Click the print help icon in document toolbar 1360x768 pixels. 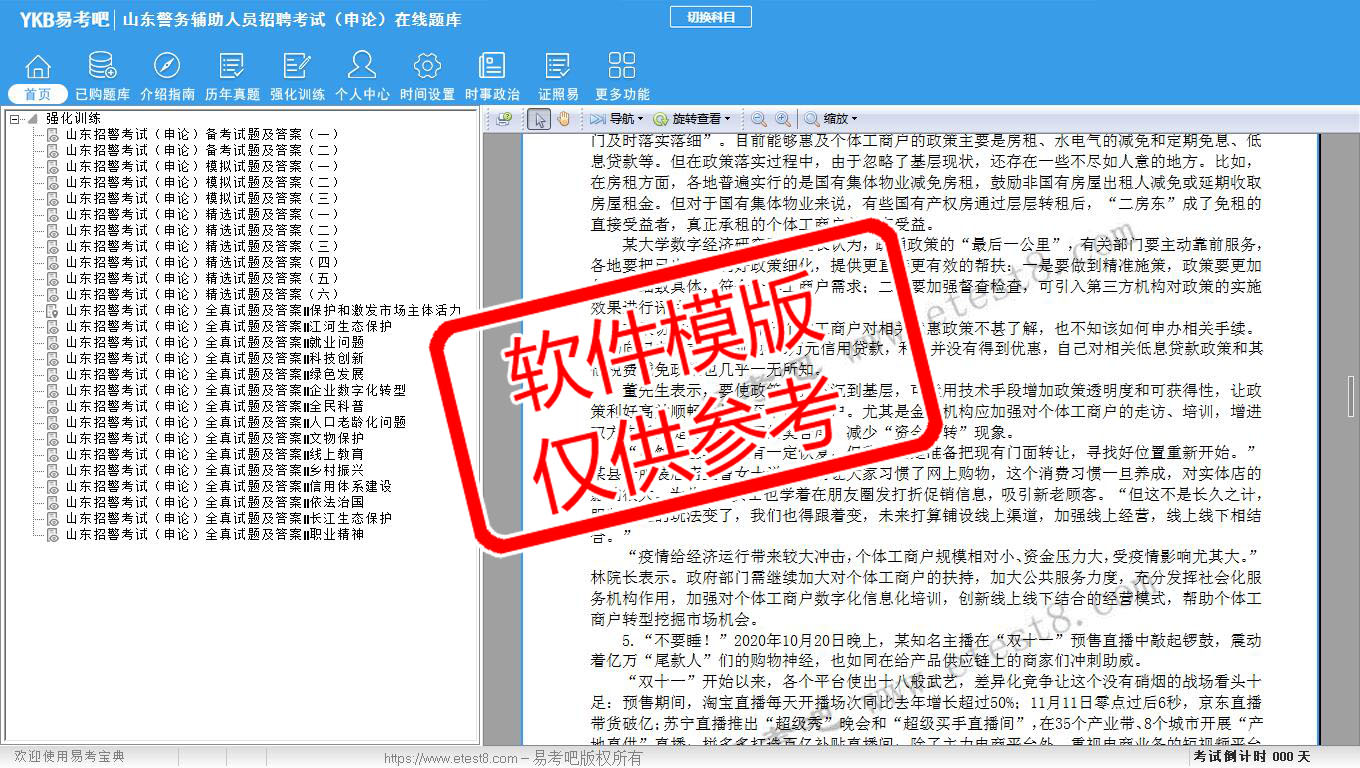pos(504,119)
